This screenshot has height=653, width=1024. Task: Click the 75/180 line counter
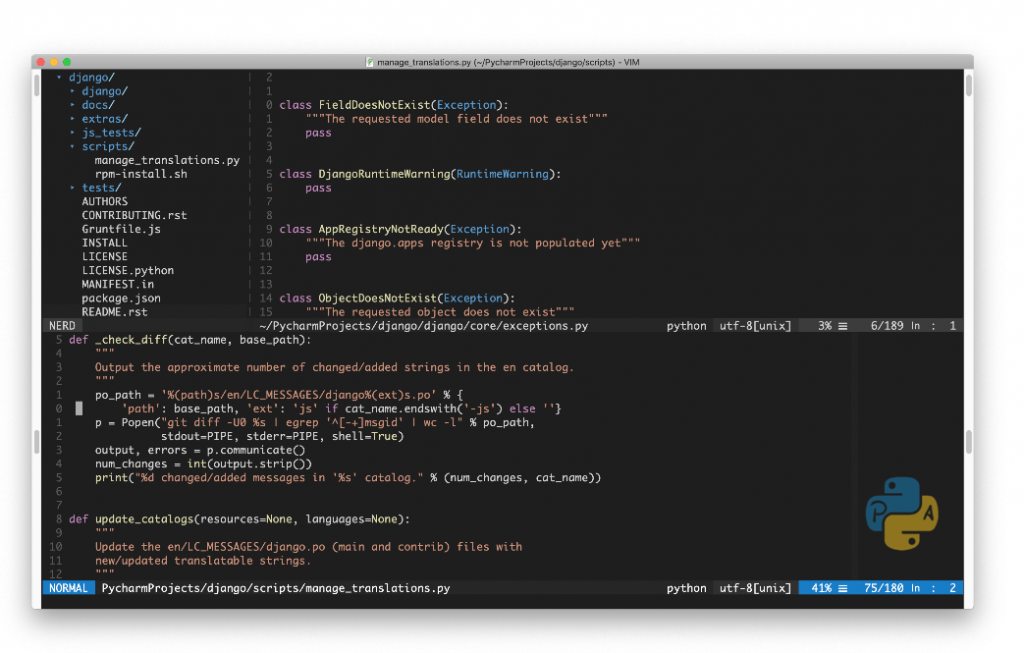tap(884, 588)
